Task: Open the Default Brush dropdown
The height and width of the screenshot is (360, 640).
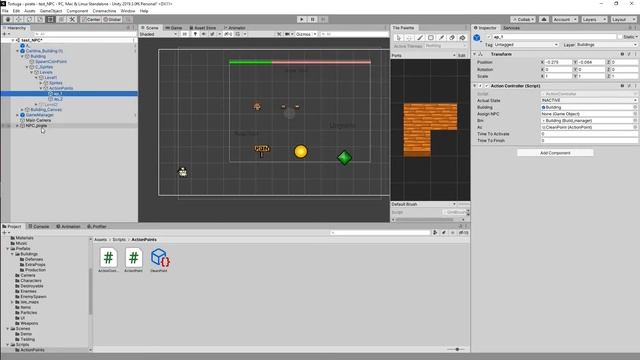Action: tap(423, 204)
